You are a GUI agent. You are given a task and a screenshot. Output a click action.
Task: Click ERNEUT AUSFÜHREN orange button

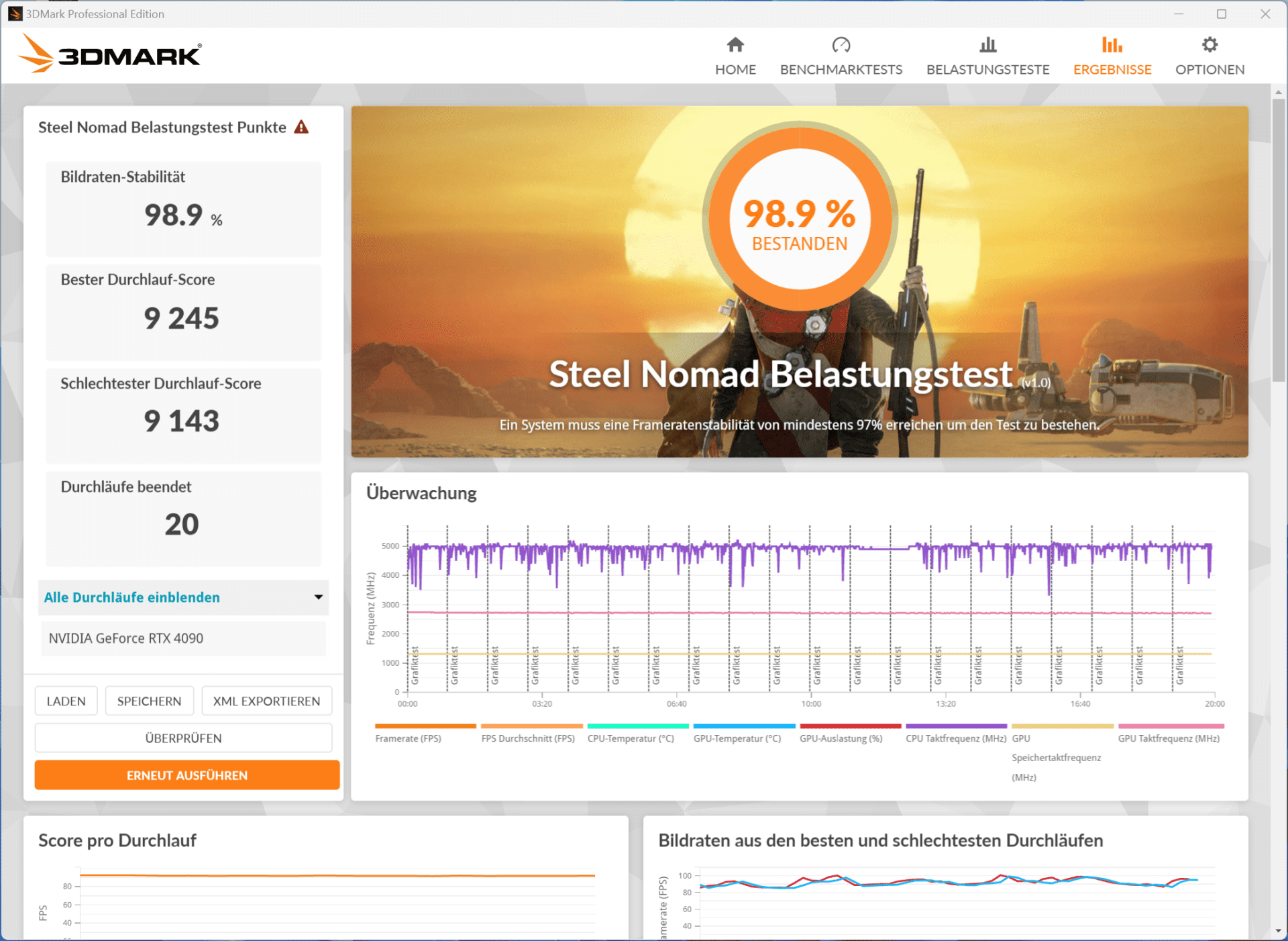(187, 775)
